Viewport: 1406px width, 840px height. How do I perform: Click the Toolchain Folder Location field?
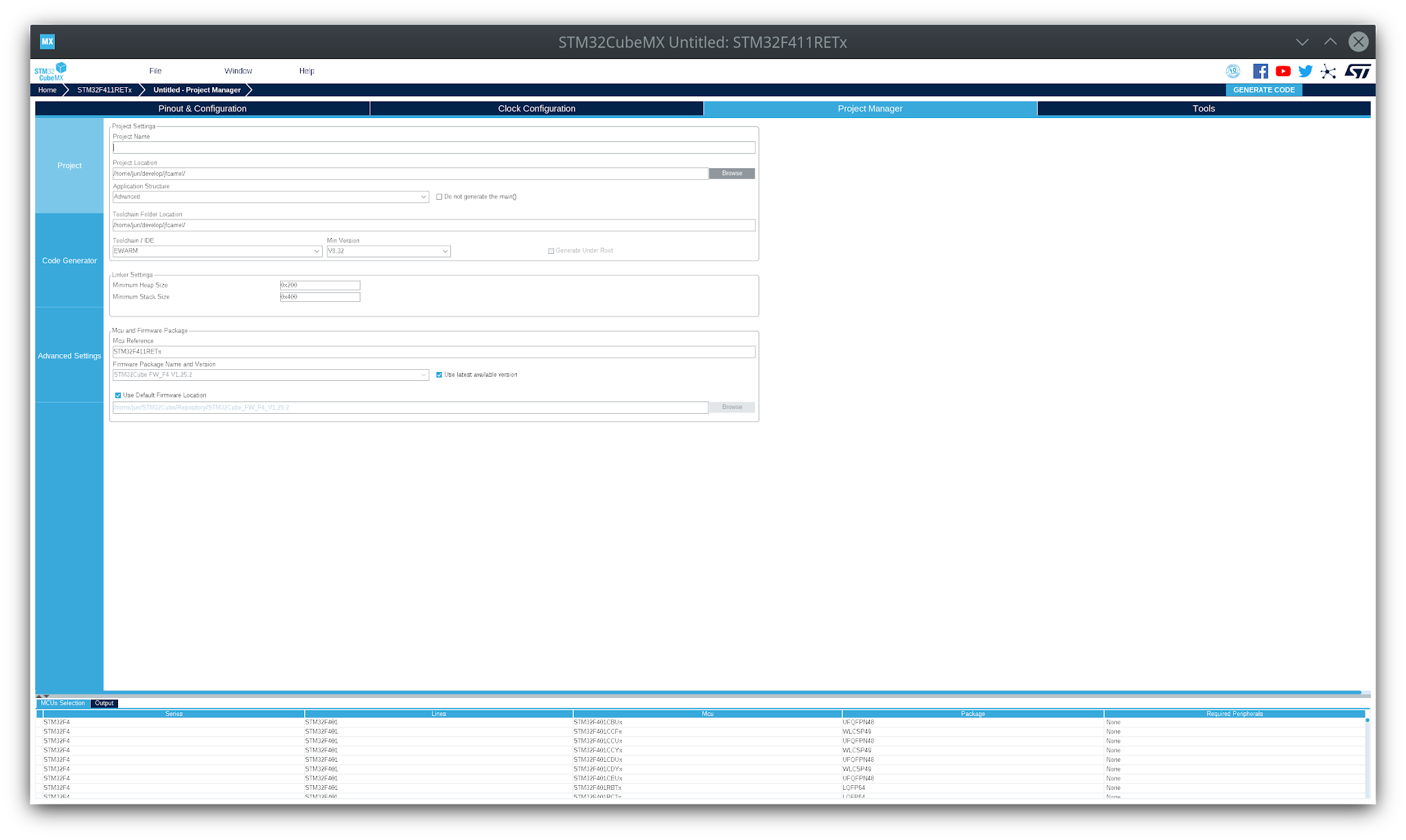[434, 225]
